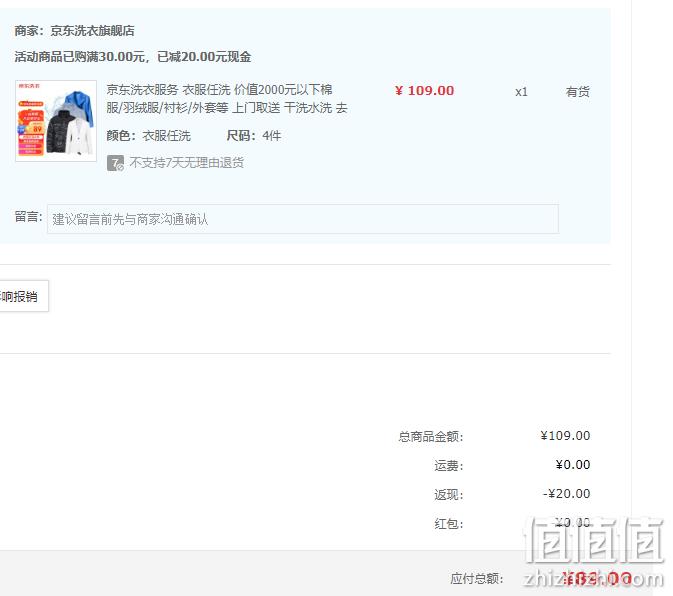The width and height of the screenshot is (673, 596).
Task: Click the 颜色: 衣服任洗 attribute text
Action: [149, 136]
